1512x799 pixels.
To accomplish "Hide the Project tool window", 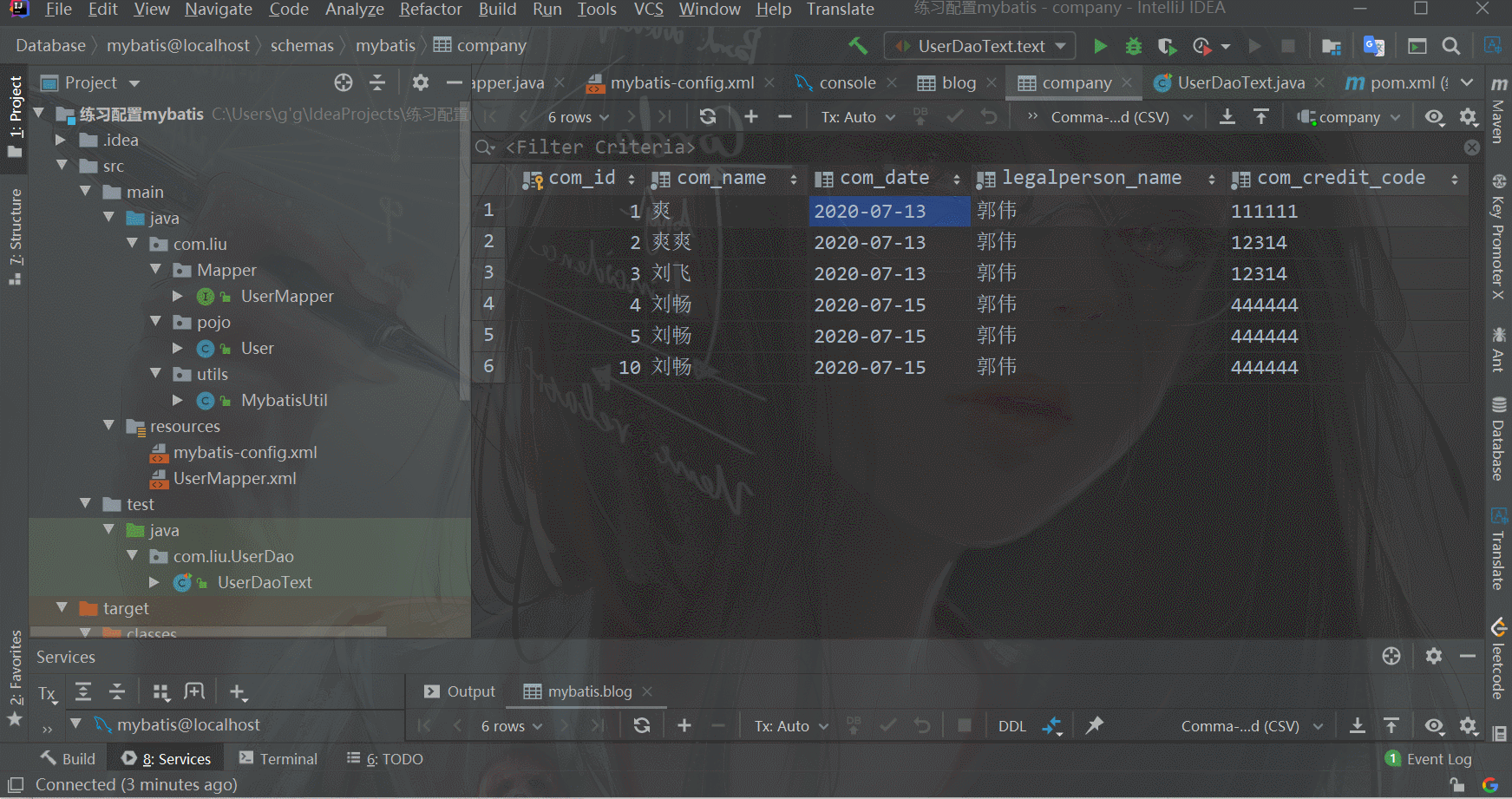I will [454, 82].
